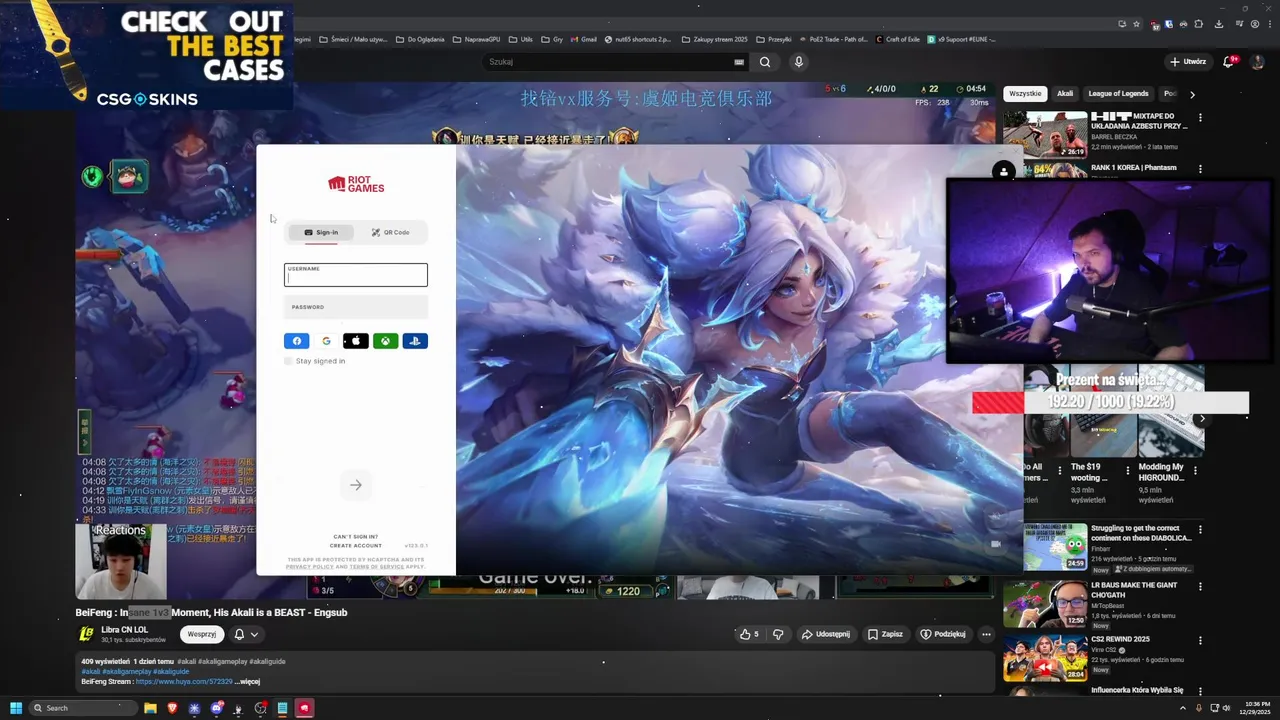Focus the USERNAME input field
Image resolution: width=1280 pixels, height=720 pixels.
(356, 275)
